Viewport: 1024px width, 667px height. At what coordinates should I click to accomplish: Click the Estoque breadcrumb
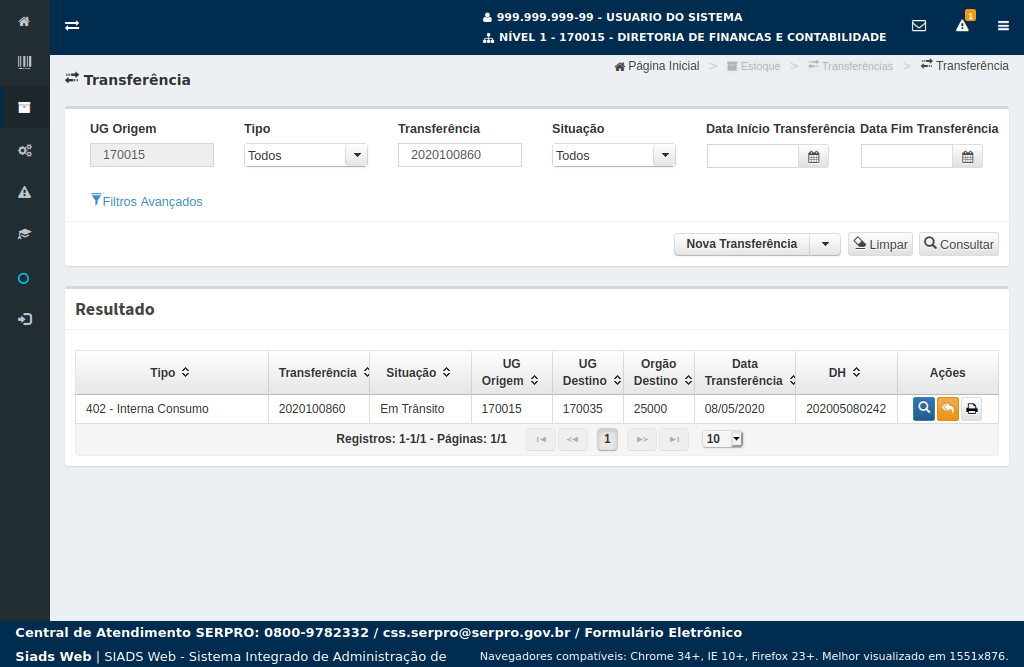click(x=754, y=66)
